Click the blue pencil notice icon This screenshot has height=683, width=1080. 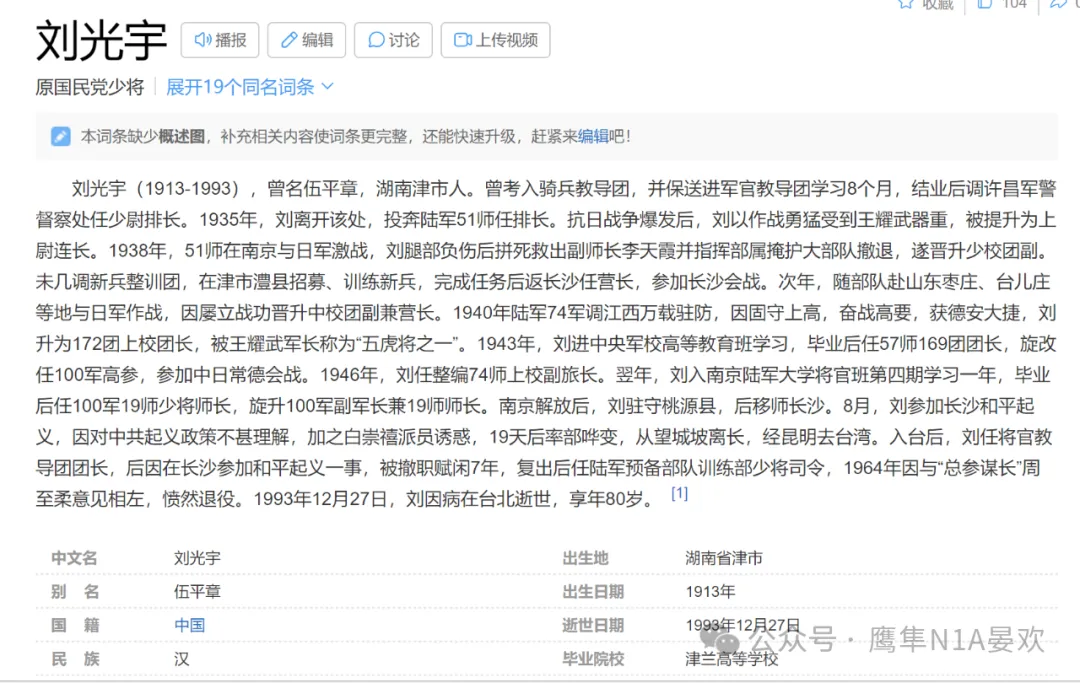[x=61, y=136]
